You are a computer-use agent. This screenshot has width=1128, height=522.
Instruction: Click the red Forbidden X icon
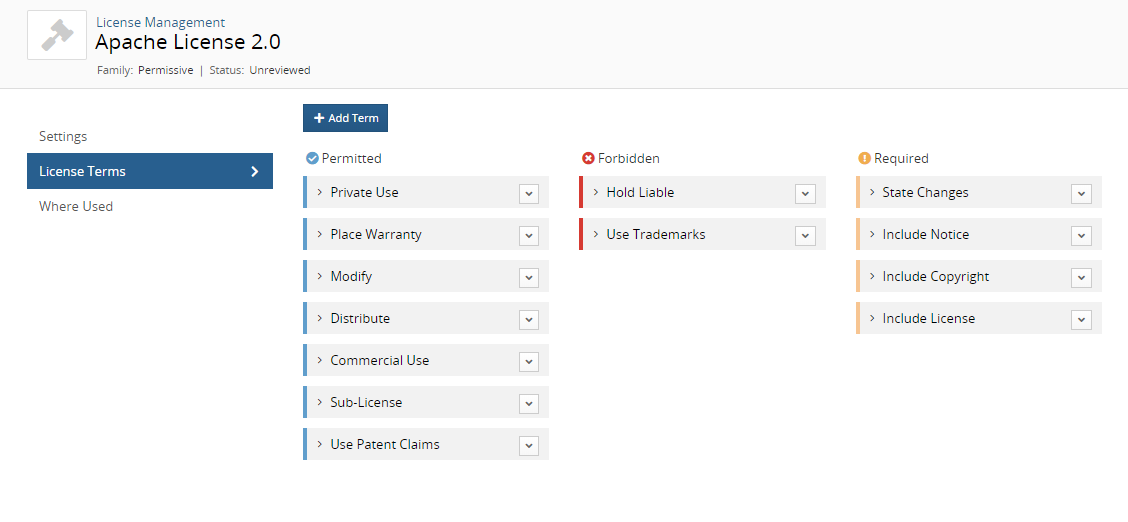588,158
